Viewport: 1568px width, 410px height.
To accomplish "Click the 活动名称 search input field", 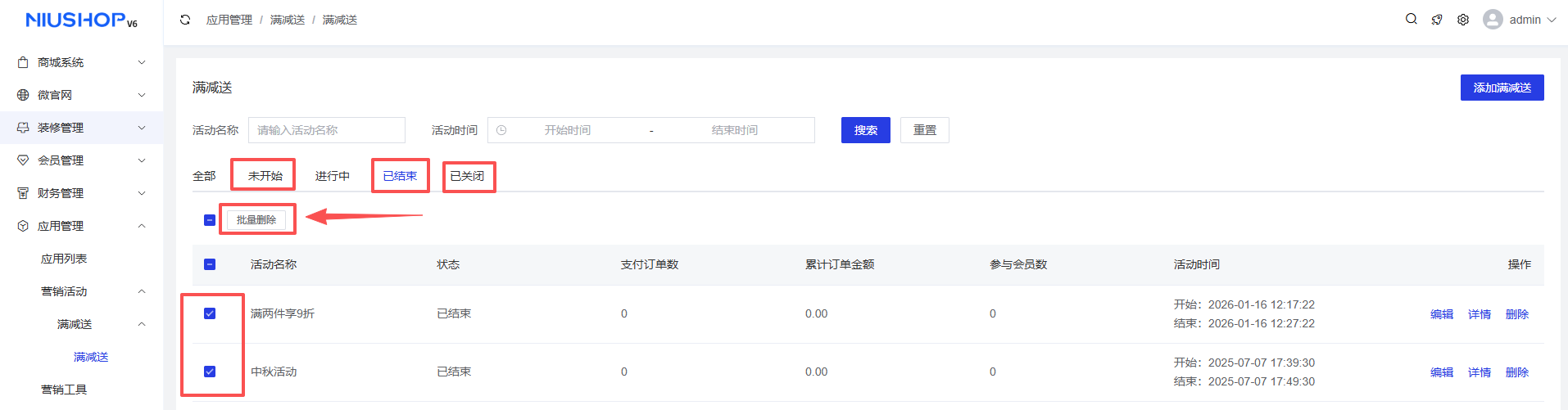I will tap(326, 130).
